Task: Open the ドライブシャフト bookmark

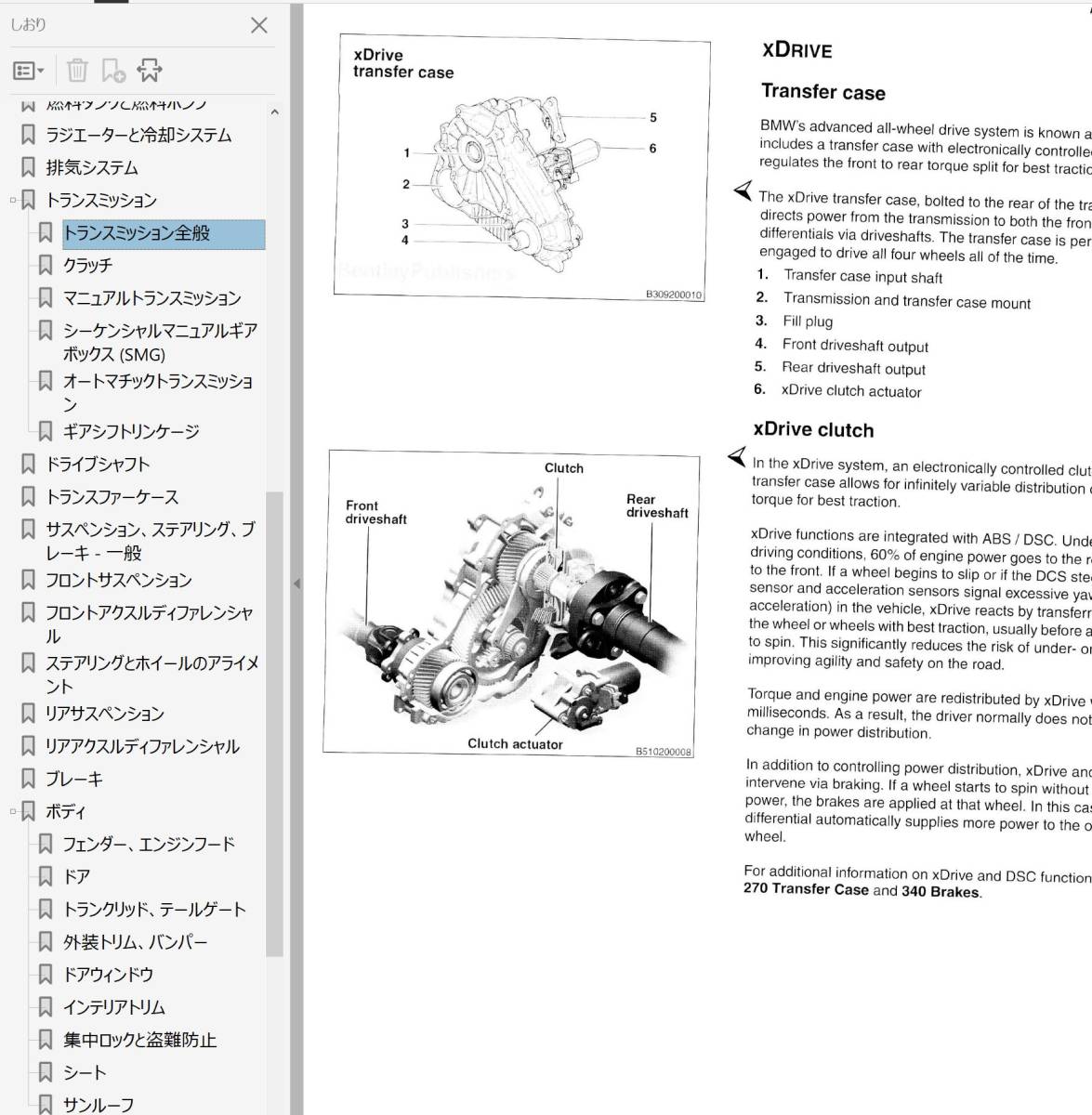Action: pyautogui.click(x=98, y=464)
